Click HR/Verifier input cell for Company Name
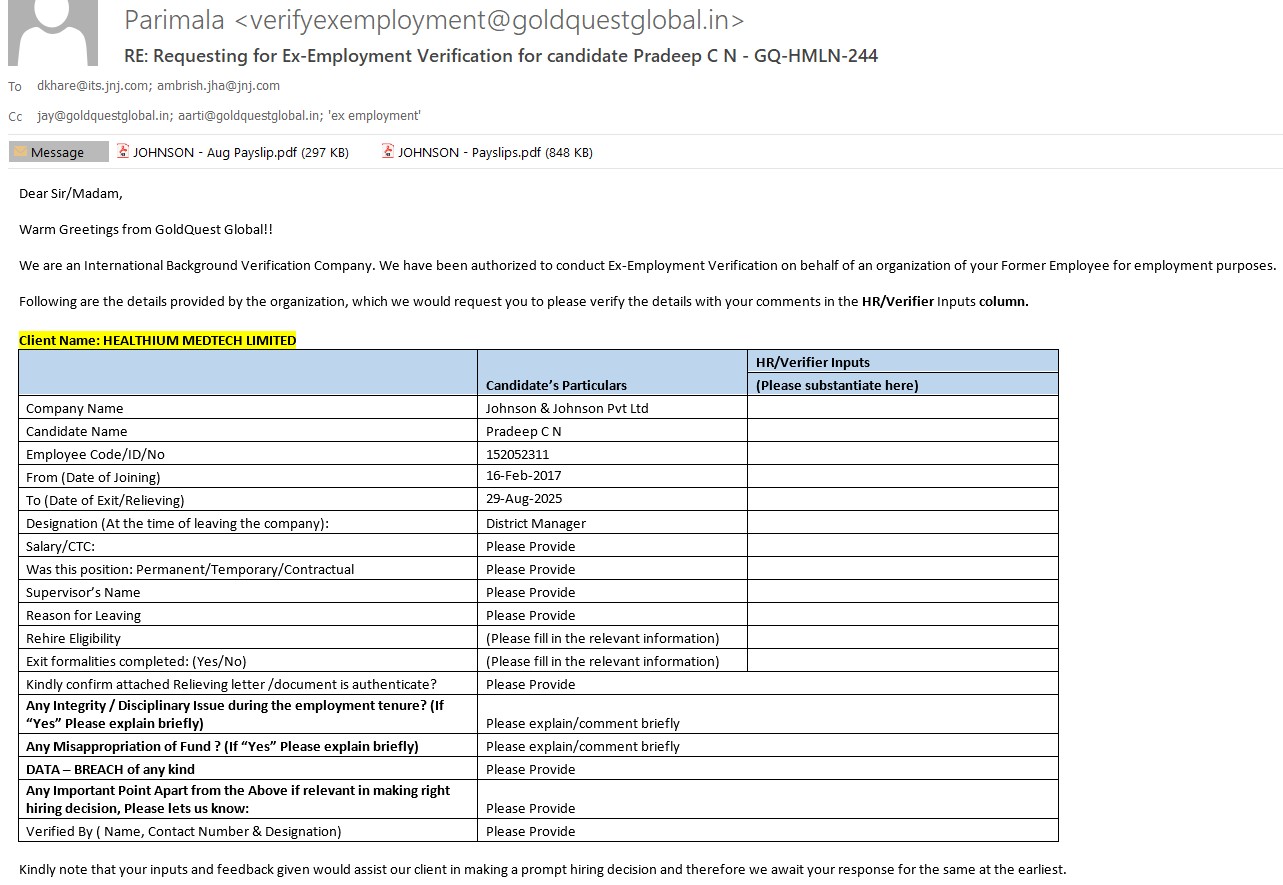1283x885 pixels. [x=902, y=408]
